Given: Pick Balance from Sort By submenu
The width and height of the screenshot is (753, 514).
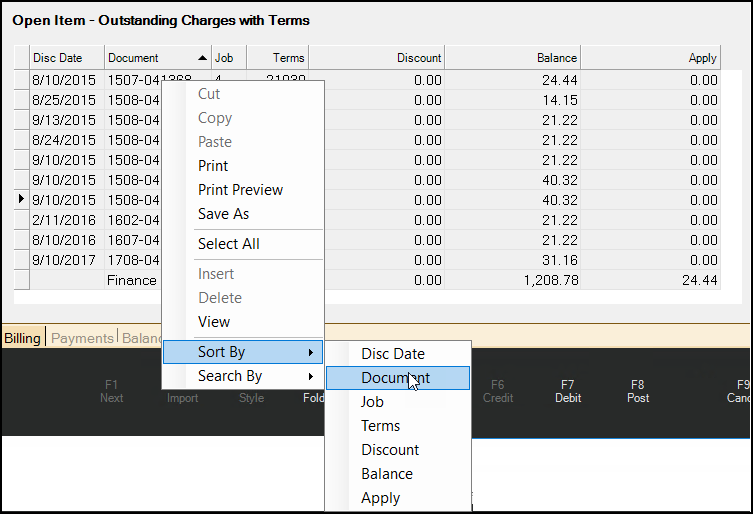Looking at the screenshot, I should 386,473.
